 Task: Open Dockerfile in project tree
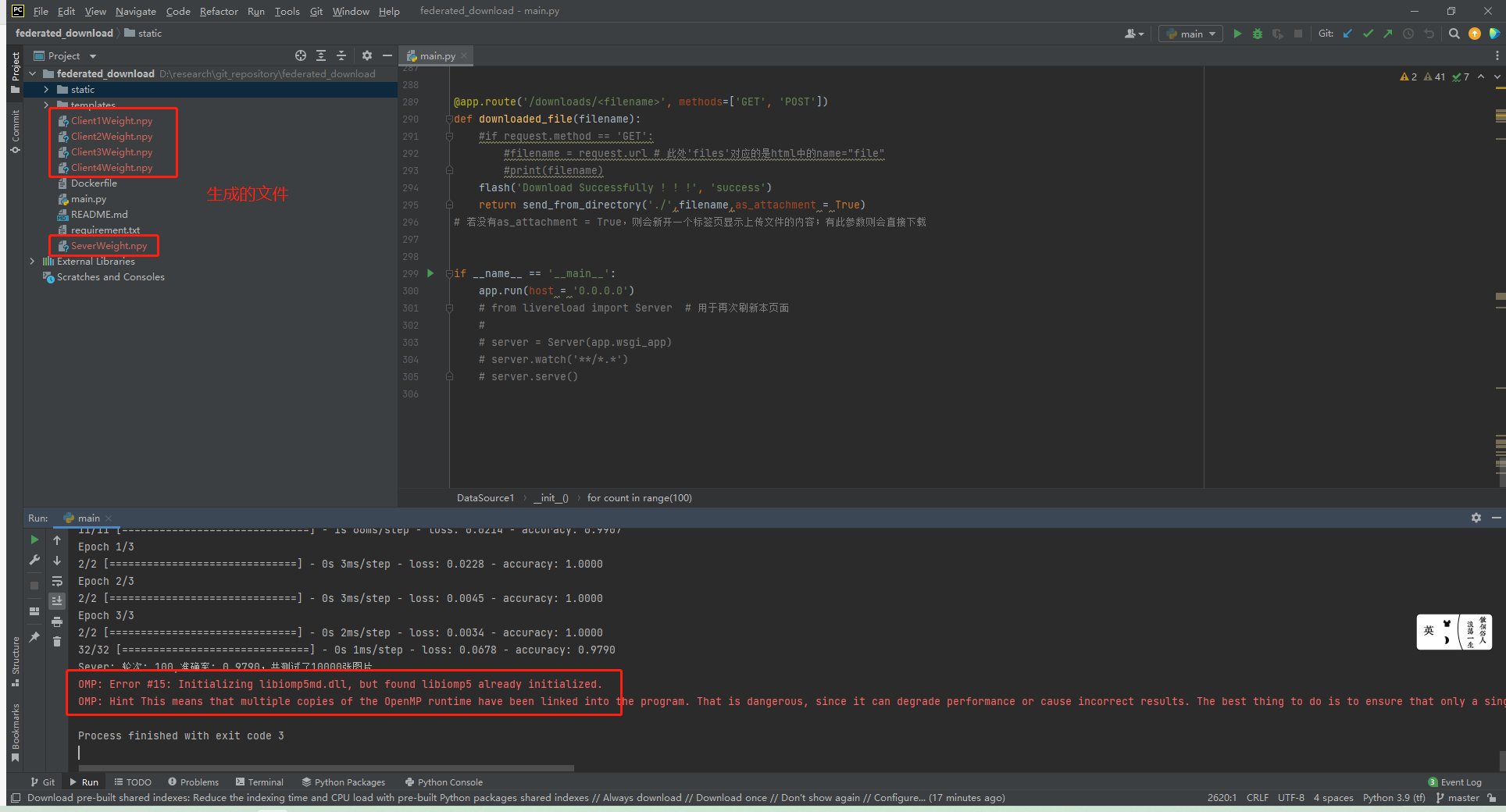(94, 183)
